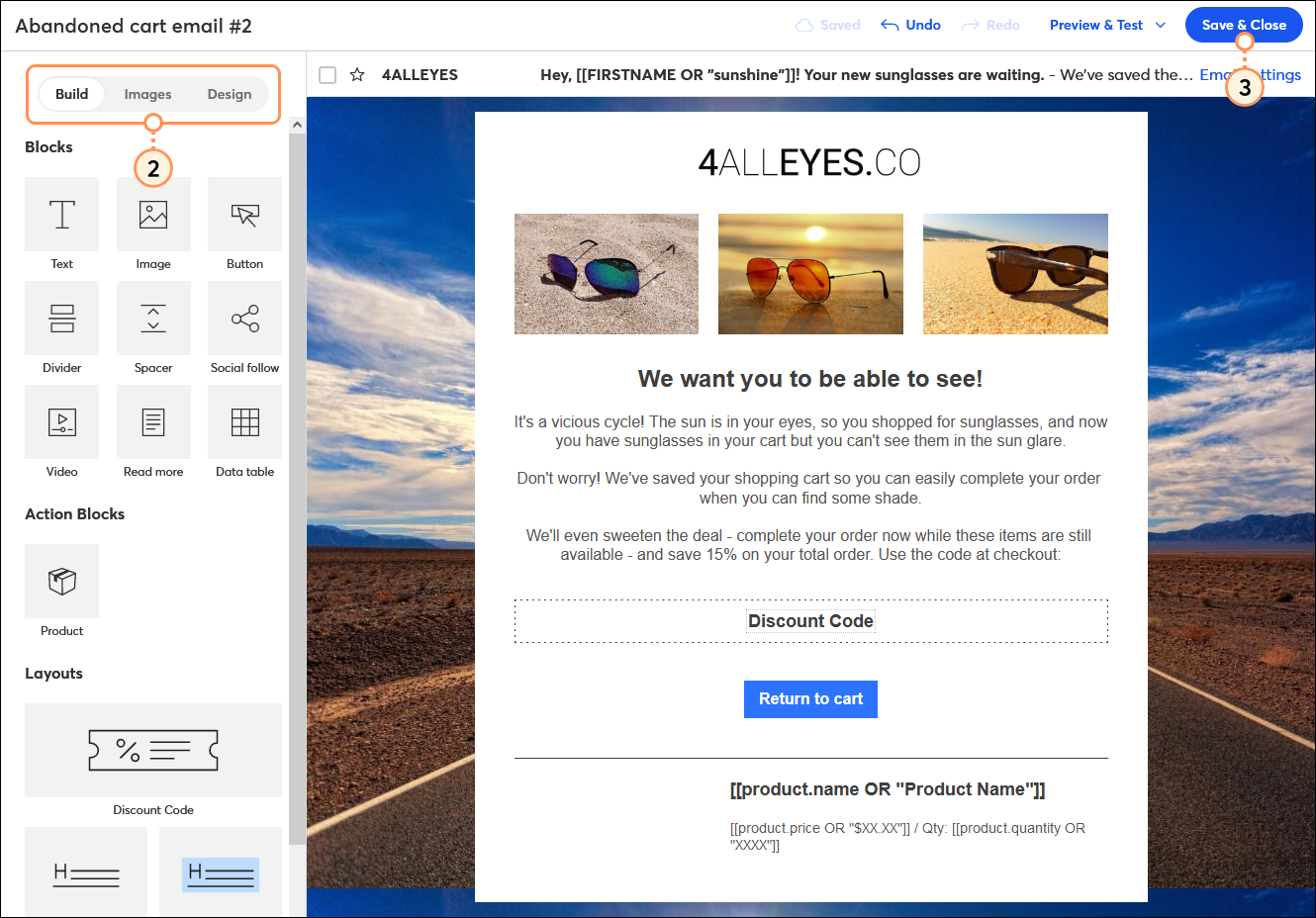Click the paragraph starting 'Don't worry!'

[809, 488]
